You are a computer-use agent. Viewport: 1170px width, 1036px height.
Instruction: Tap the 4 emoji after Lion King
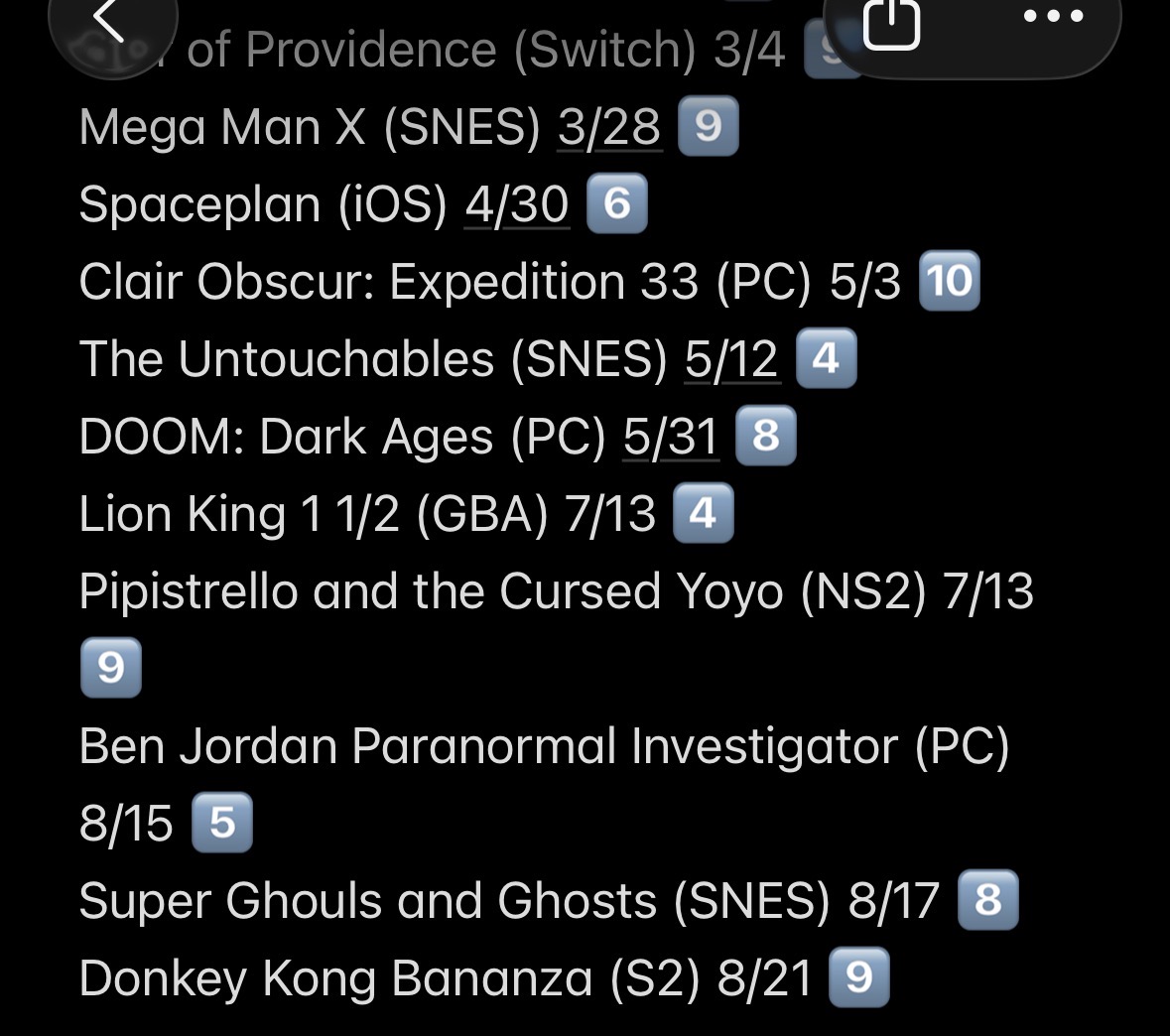(703, 513)
